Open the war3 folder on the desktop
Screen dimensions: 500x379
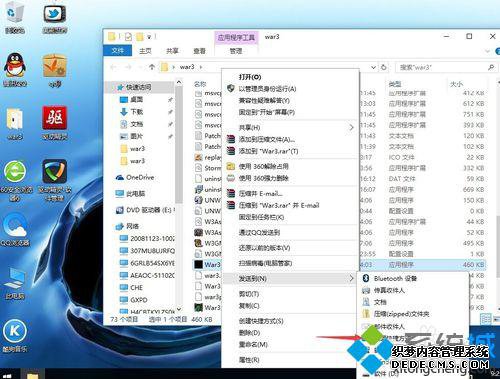[14, 123]
